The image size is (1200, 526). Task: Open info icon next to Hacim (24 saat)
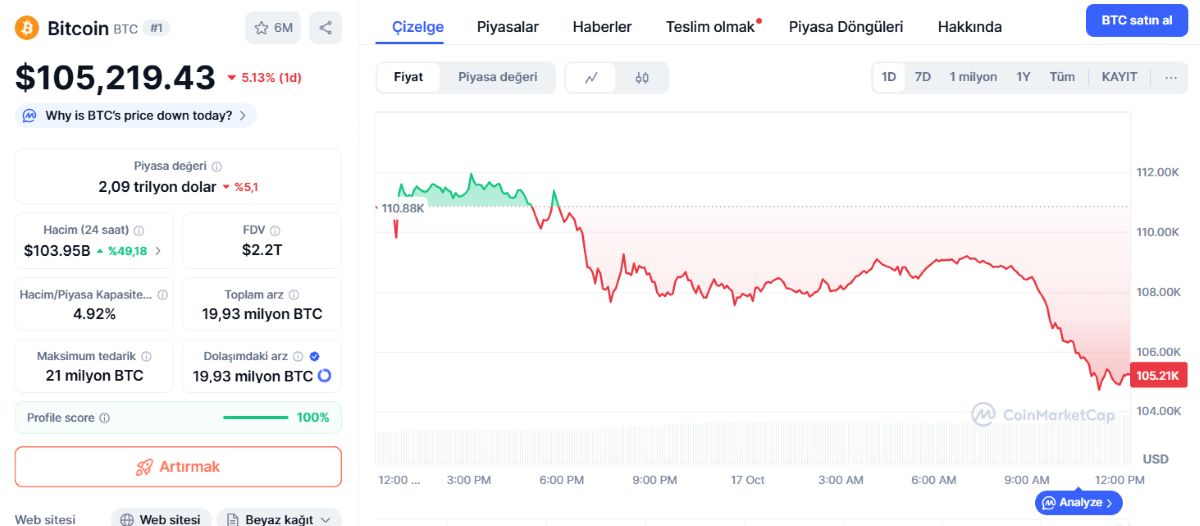[139, 230]
